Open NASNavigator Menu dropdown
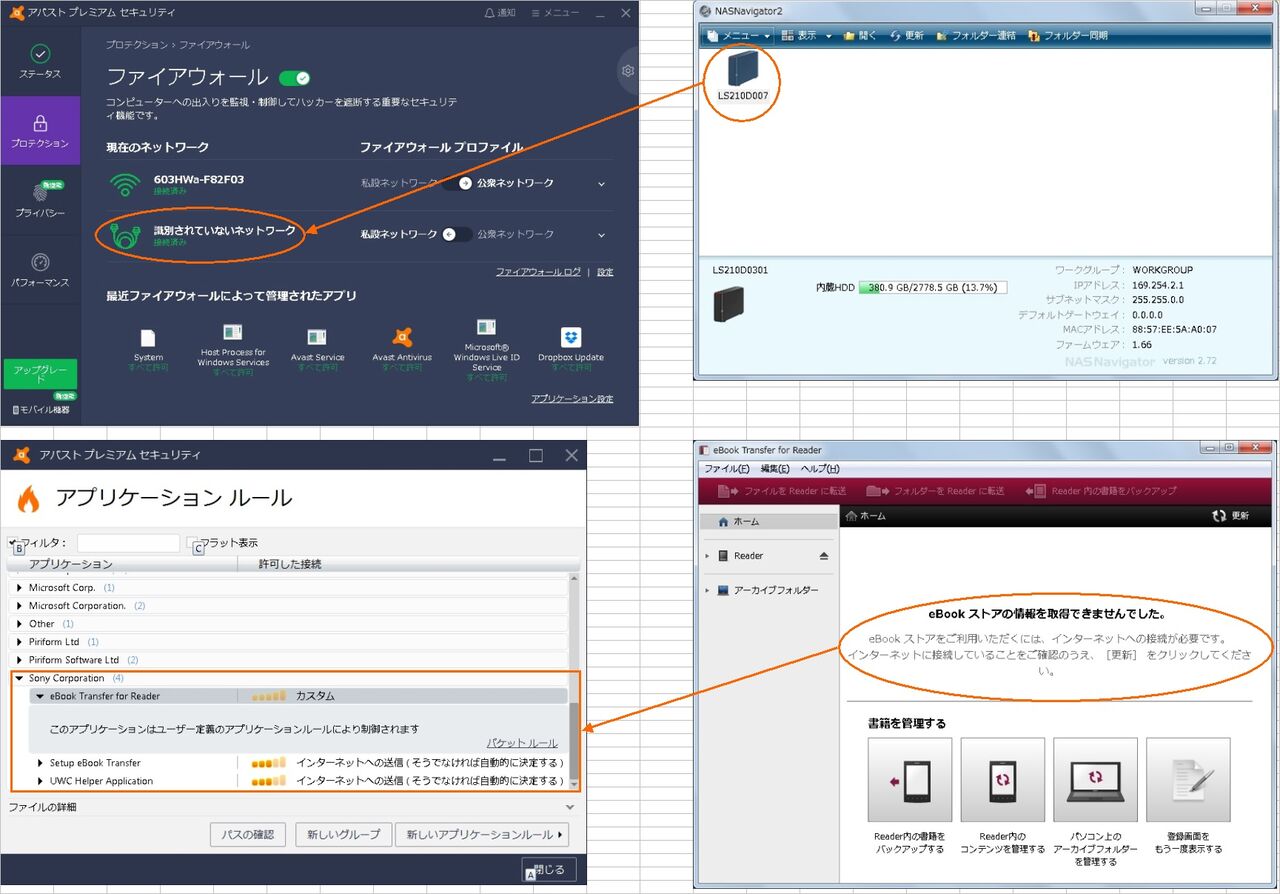 coord(739,35)
